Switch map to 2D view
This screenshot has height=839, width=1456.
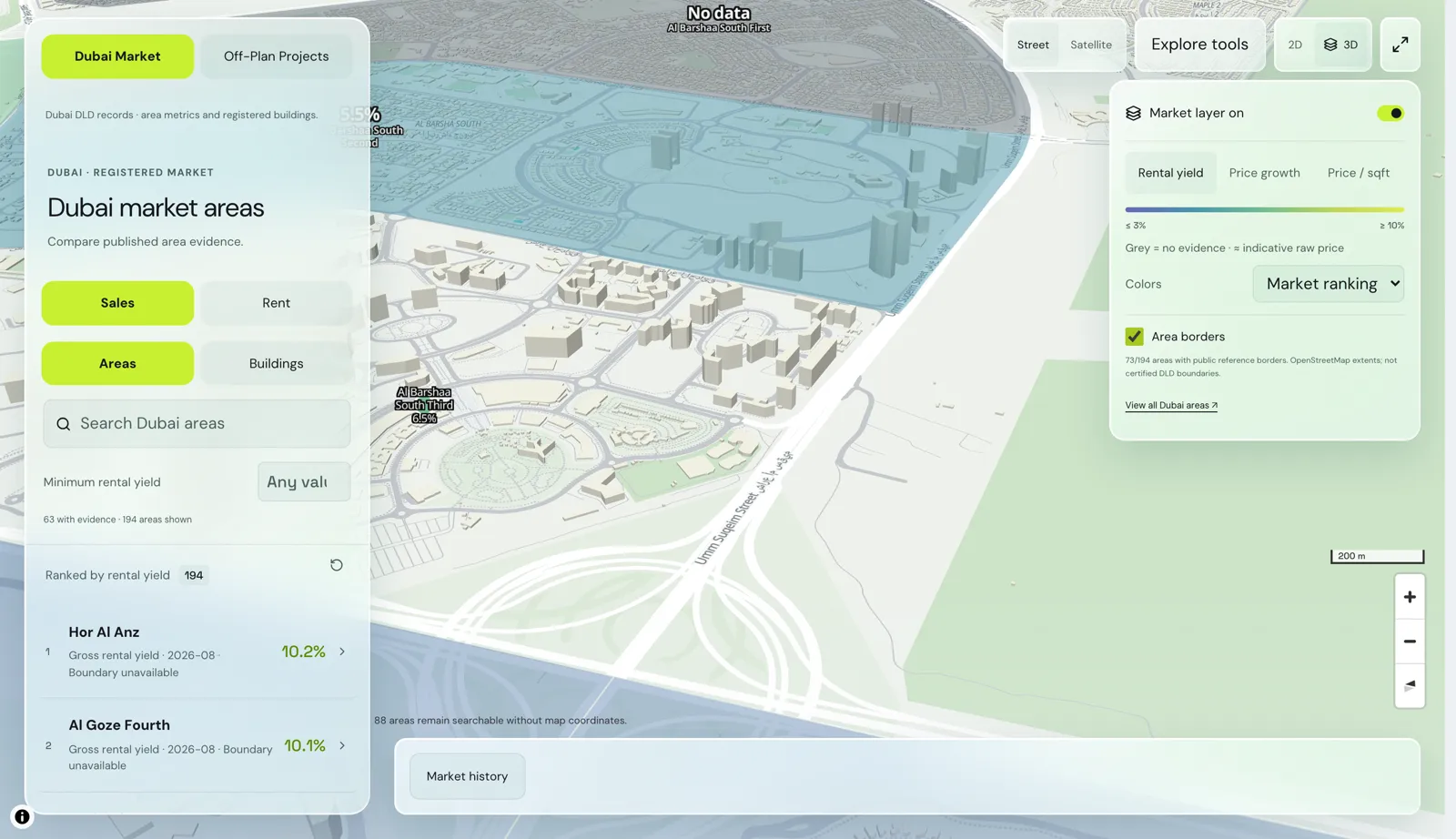pos(1295,45)
